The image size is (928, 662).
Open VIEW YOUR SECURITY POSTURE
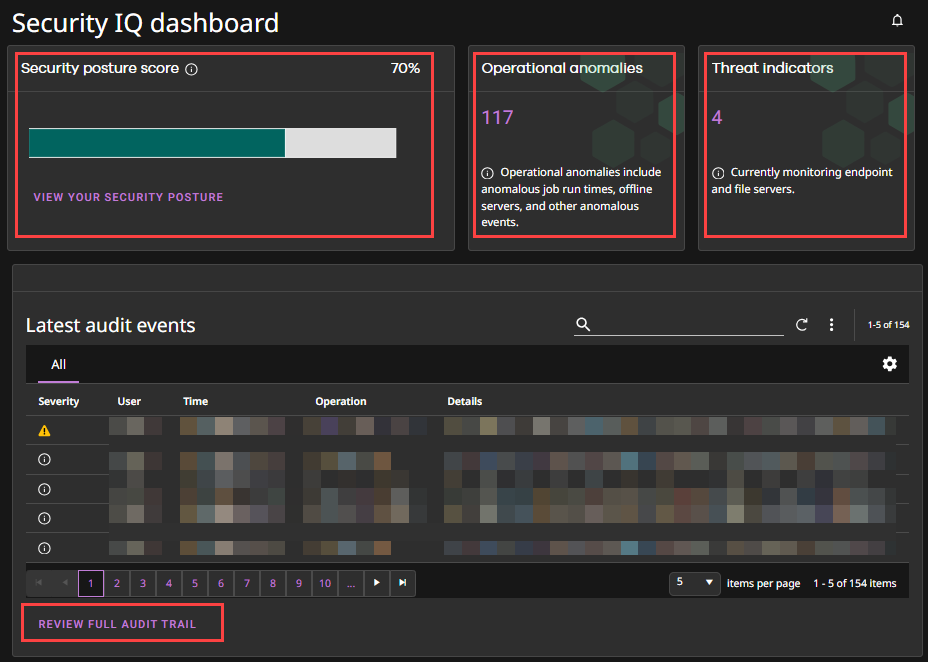click(128, 197)
